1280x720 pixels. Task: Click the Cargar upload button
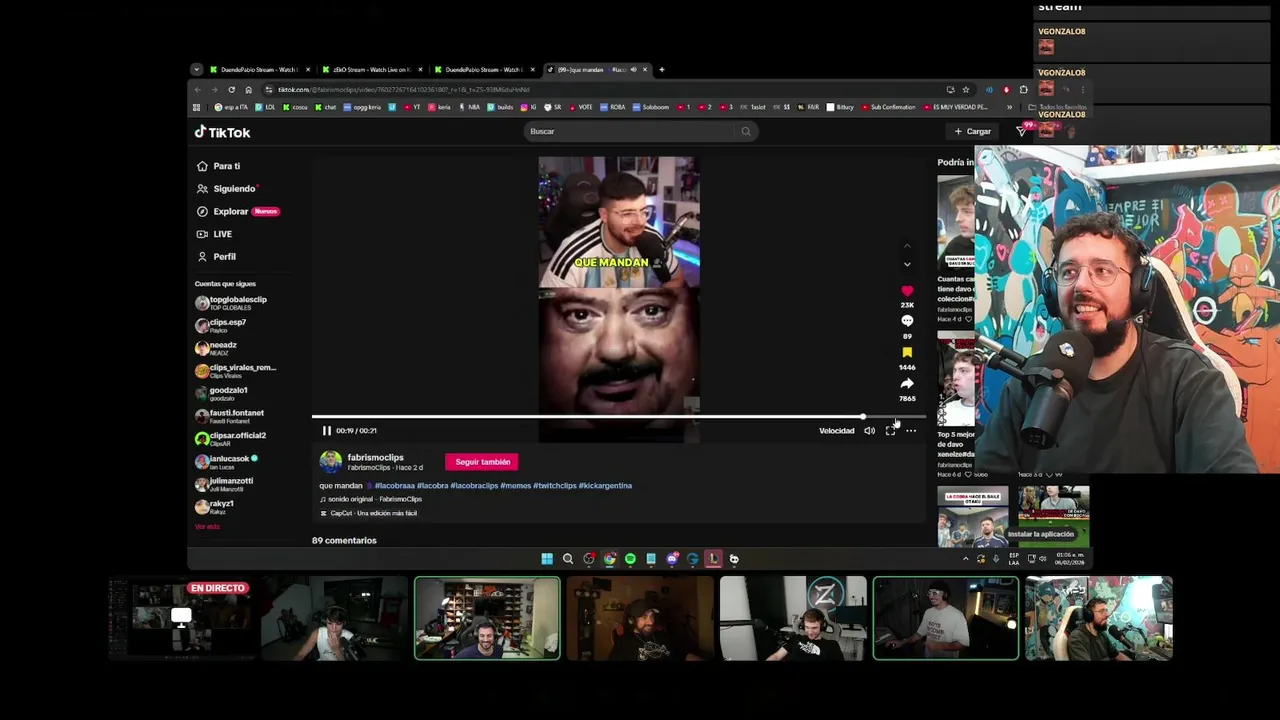[x=972, y=131]
